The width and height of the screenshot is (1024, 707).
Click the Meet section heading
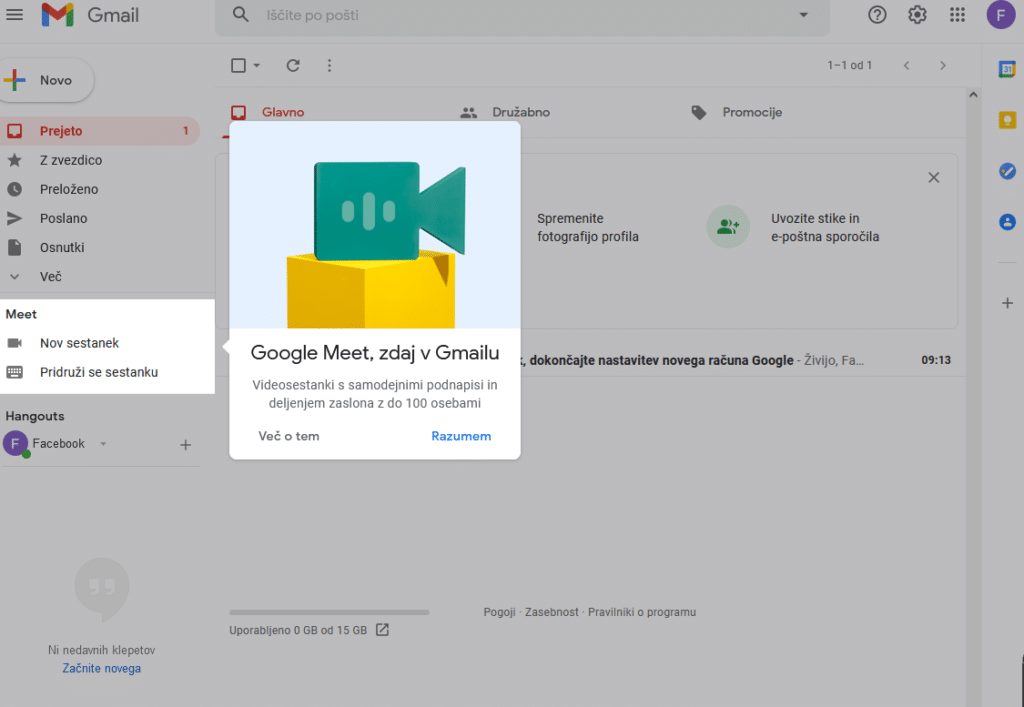coord(21,314)
